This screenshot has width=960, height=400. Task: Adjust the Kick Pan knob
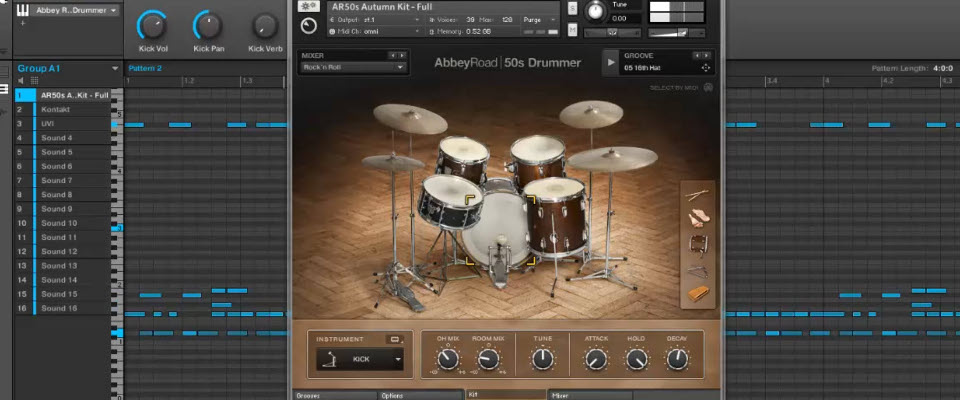pos(209,26)
